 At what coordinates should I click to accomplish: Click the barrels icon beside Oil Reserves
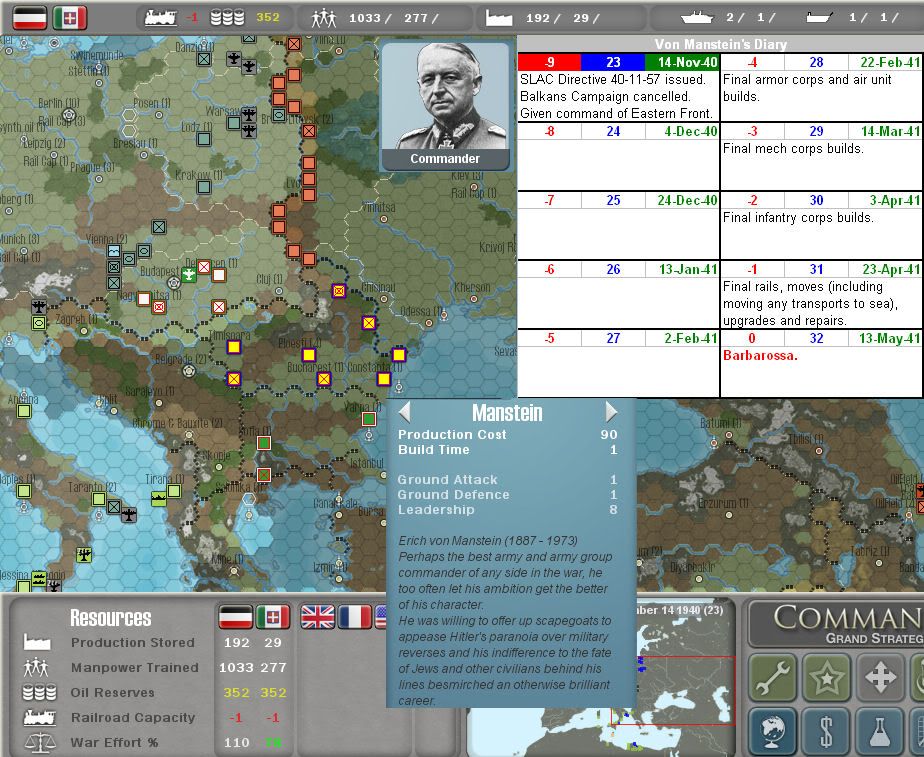click(x=39, y=692)
